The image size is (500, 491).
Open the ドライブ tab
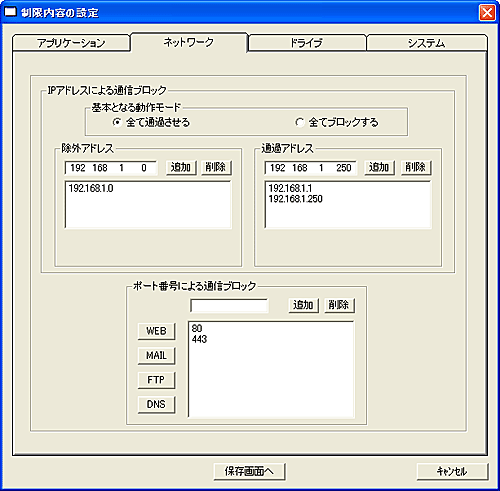click(307, 43)
